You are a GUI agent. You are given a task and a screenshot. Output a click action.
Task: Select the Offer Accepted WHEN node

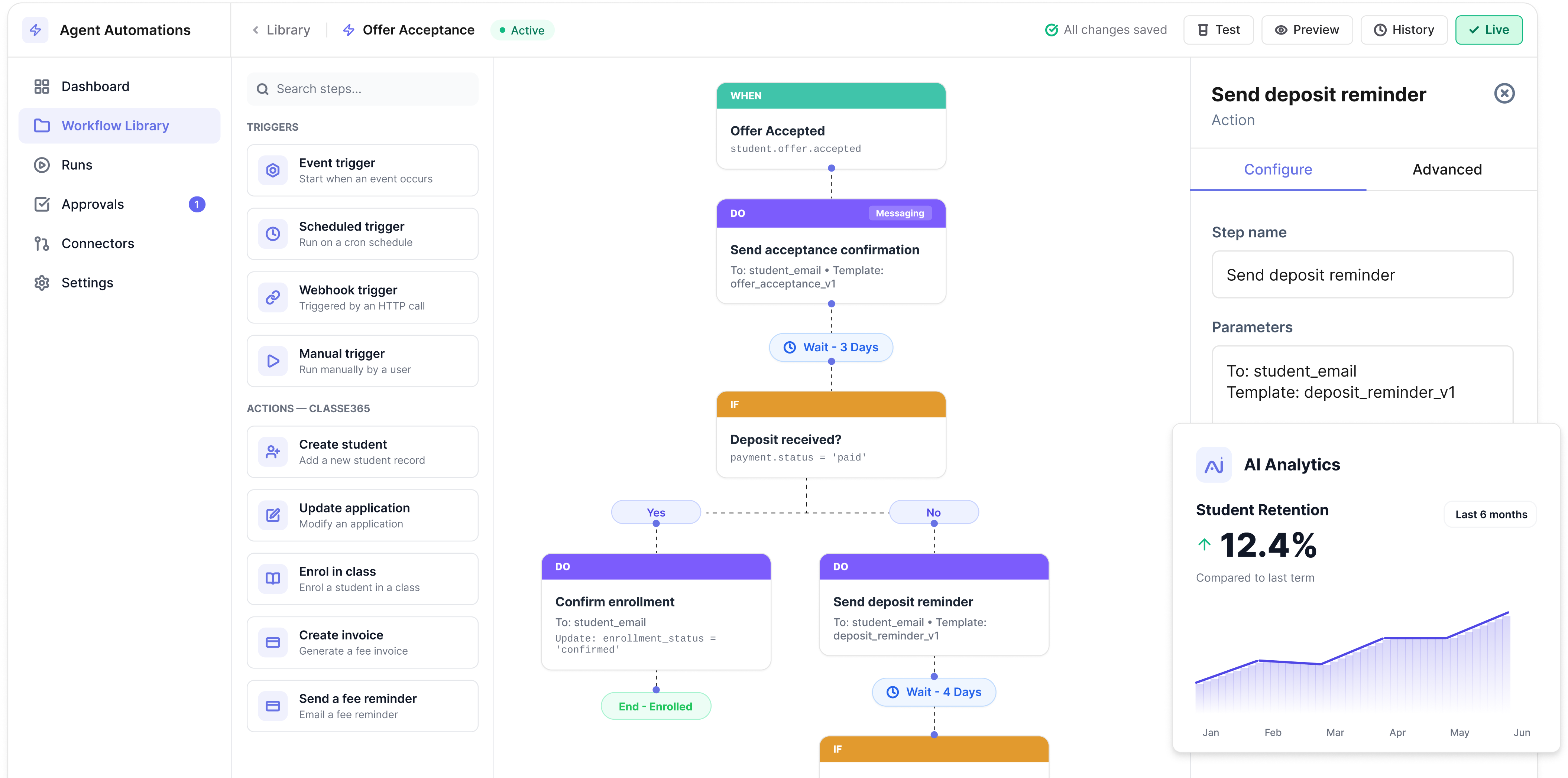[x=831, y=126]
